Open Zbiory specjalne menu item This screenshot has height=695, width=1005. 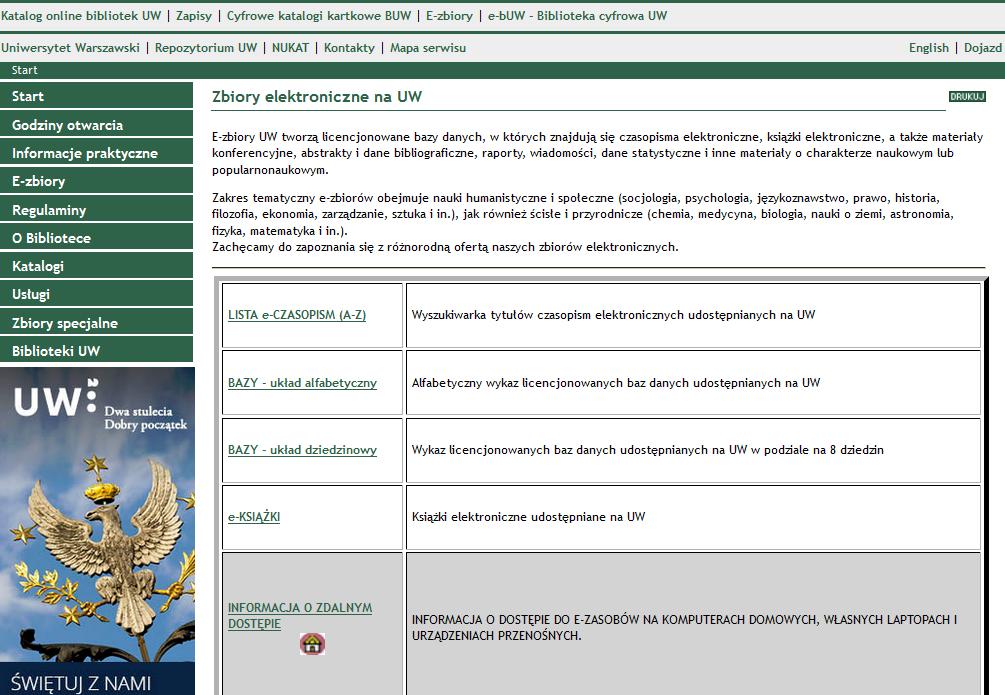96,322
